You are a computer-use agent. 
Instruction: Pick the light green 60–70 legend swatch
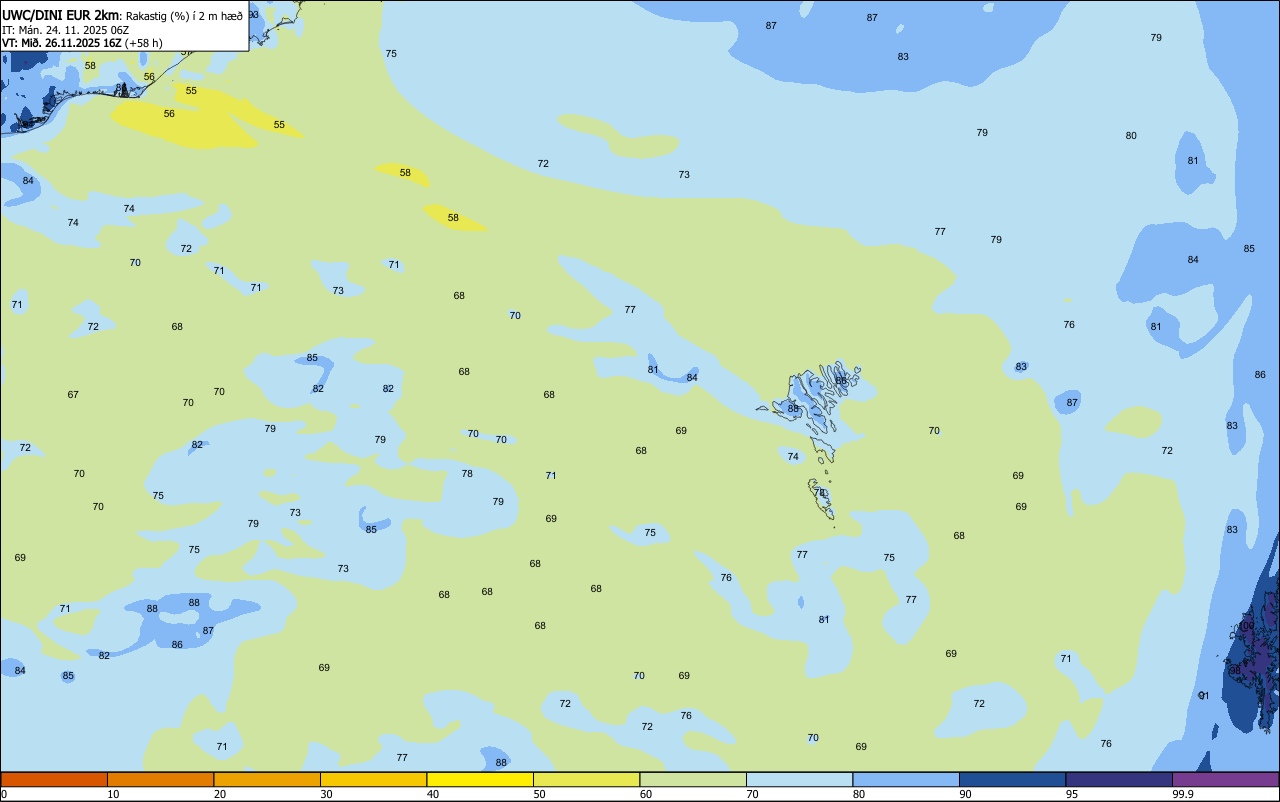693,779
